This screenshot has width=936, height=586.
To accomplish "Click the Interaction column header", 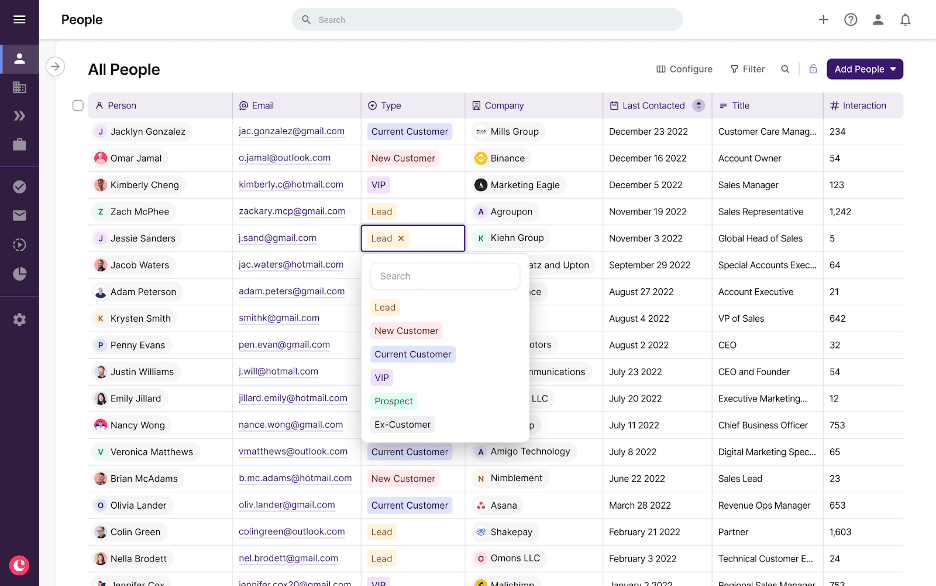I will coord(863,106).
